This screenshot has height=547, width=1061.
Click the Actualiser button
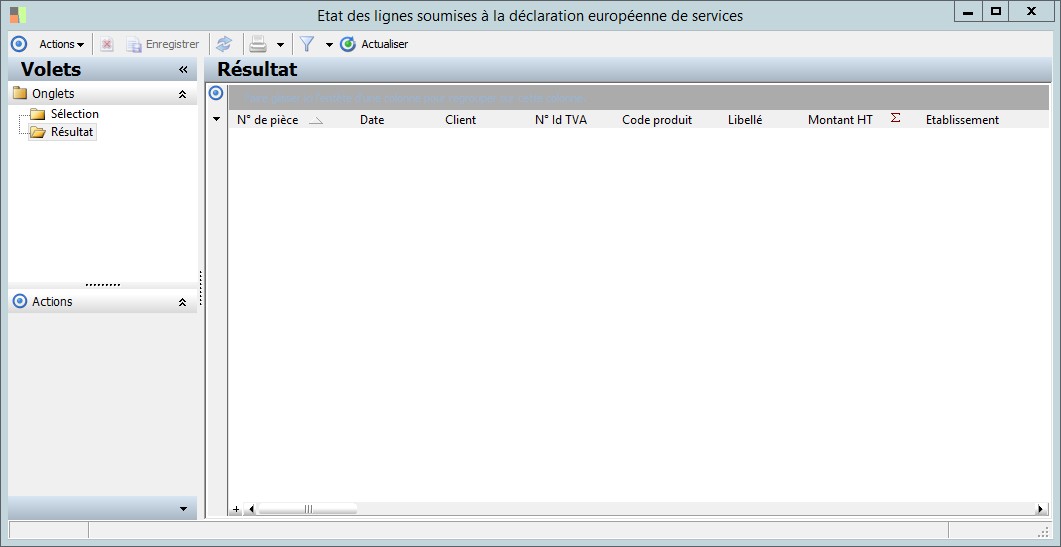pos(374,44)
